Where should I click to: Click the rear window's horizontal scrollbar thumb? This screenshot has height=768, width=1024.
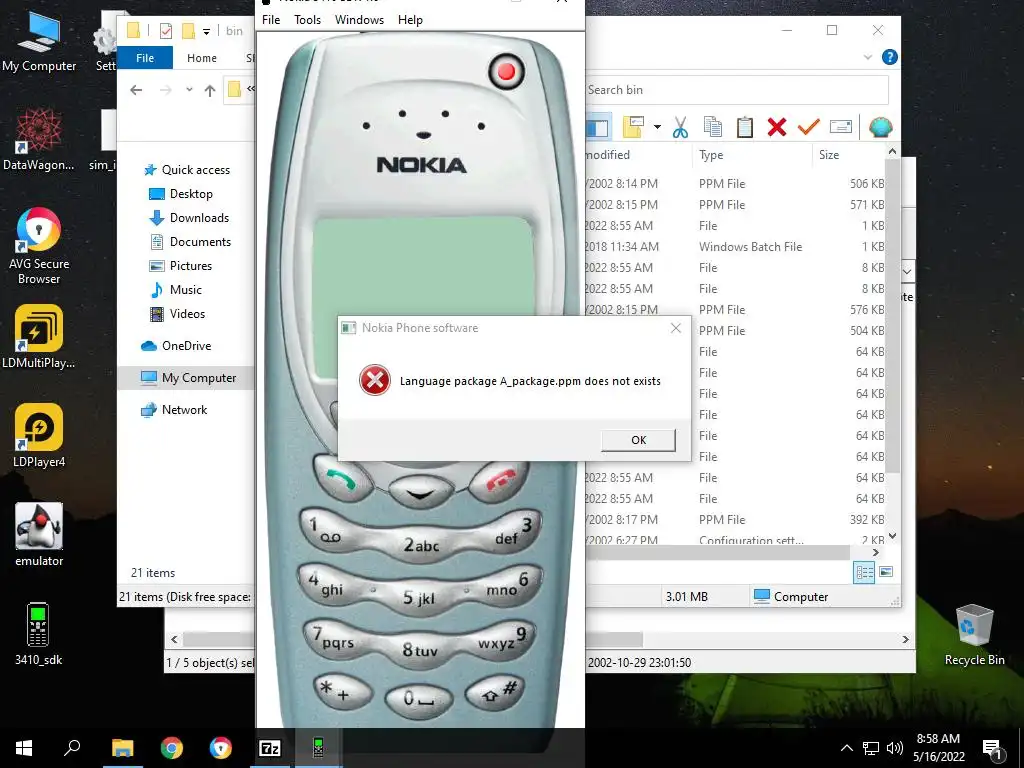pos(413,639)
